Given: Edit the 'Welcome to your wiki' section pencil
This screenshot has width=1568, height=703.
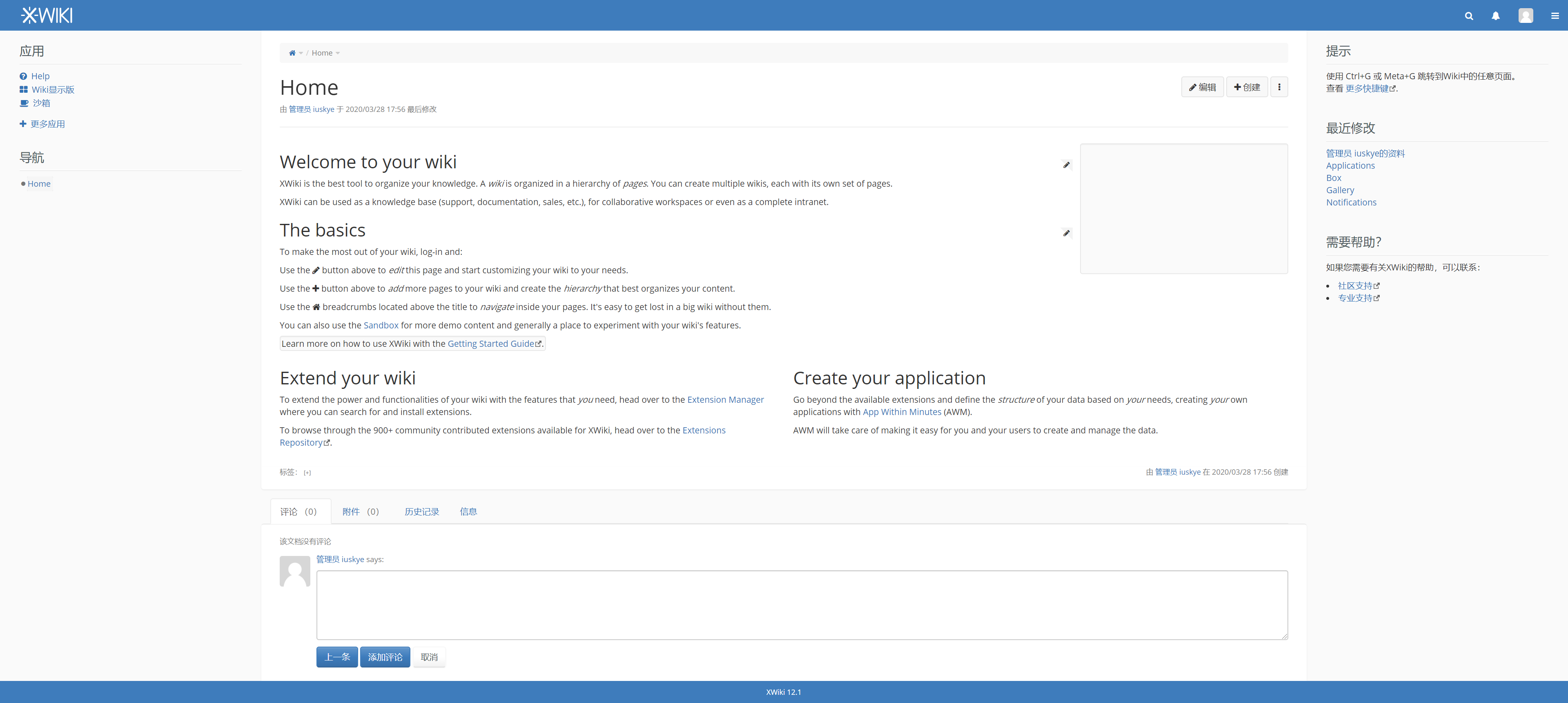Looking at the screenshot, I should click(1067, 165).
